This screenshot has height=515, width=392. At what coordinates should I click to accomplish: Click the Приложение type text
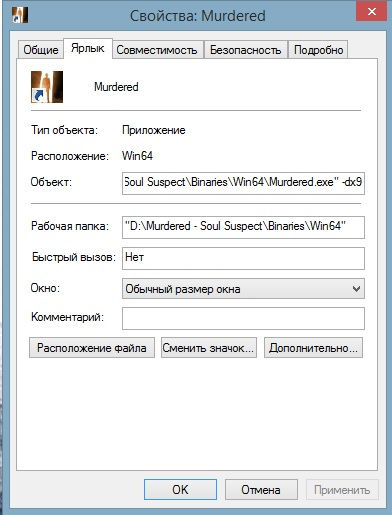click(154, 130)
